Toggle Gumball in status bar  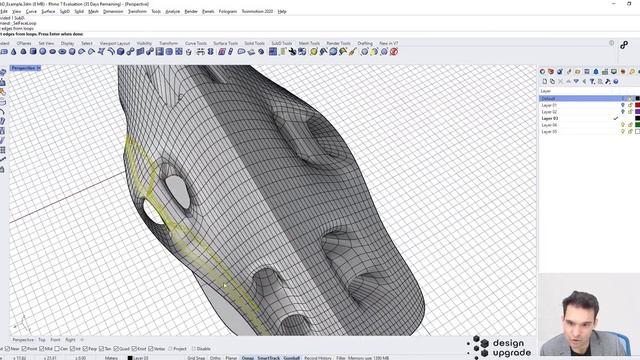point(291,358)
